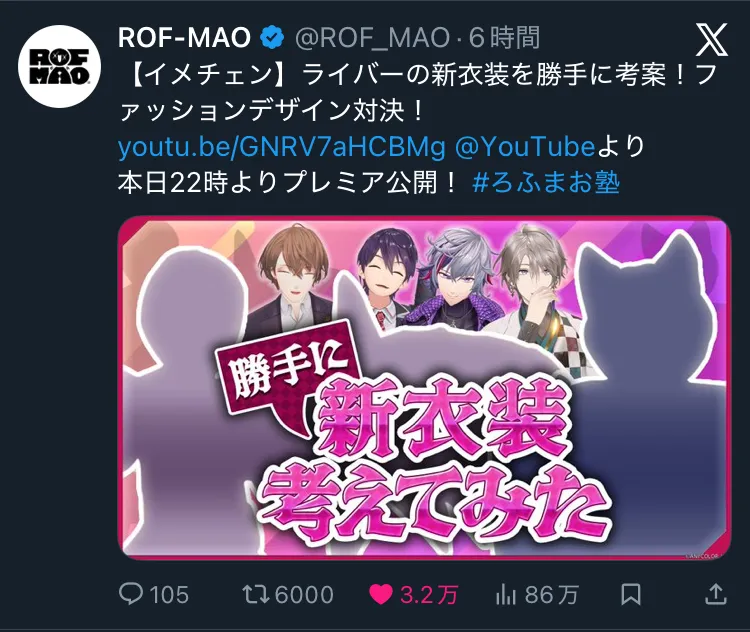Open the @YouTube mention
This screenshot has width=750, height=632.
tap(525, 146)
